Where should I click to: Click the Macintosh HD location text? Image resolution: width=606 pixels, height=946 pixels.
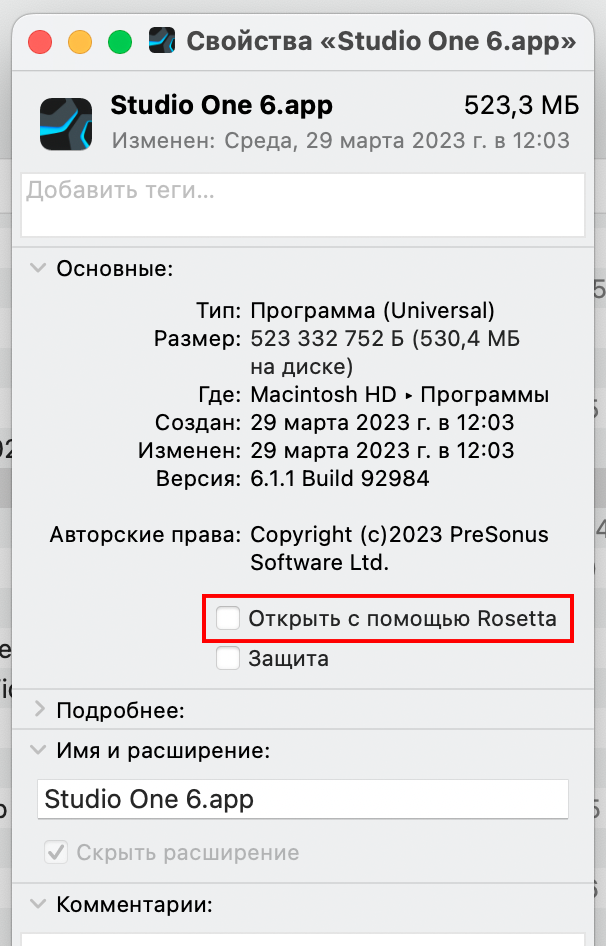pyautogui.click(x=324, y=395)
